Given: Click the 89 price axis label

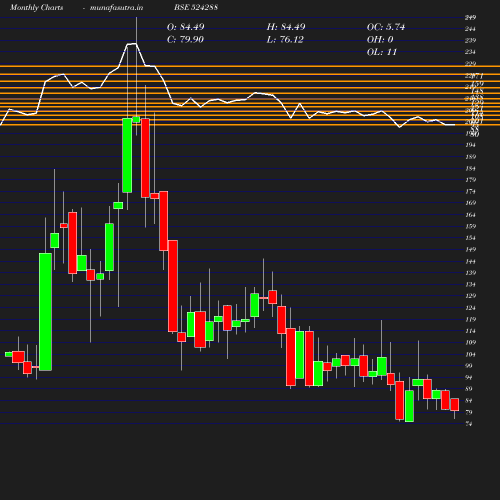Looking at the screenshot, I should 469,389.
